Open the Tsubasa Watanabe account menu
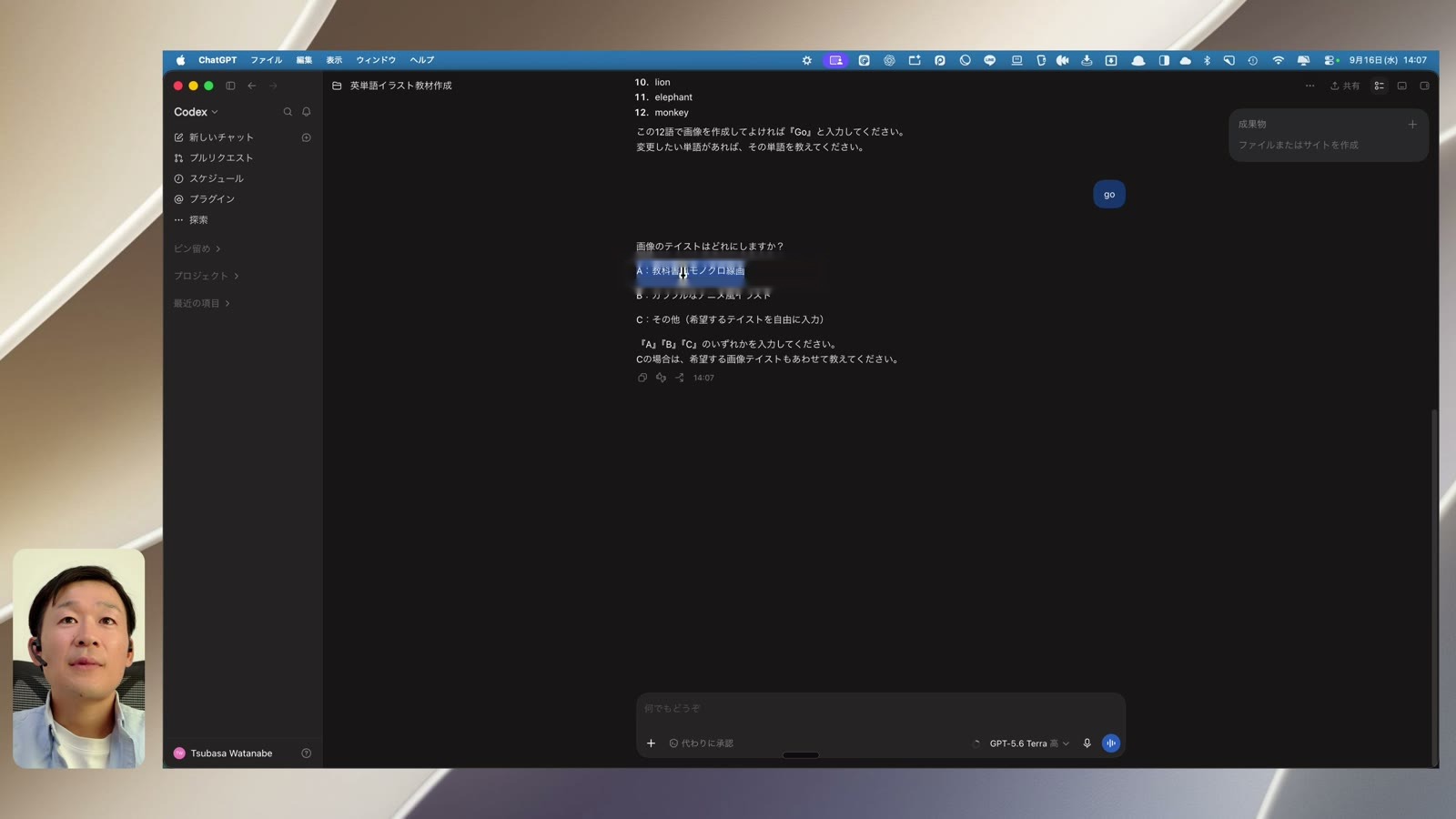The image size is (1456, 819). (223, 753)
